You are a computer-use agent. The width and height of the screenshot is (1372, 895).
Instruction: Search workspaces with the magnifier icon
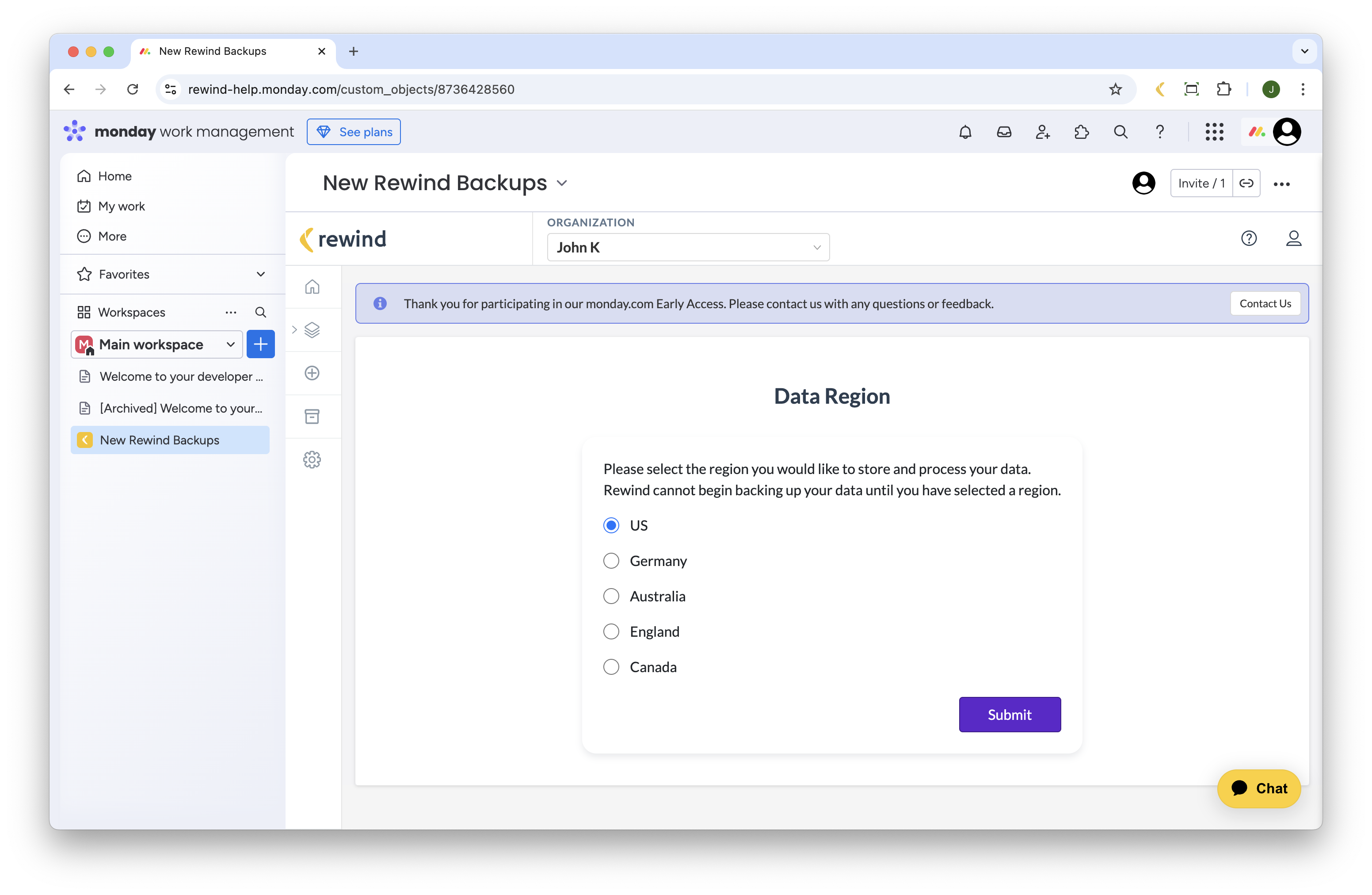(x=260, y=312)
